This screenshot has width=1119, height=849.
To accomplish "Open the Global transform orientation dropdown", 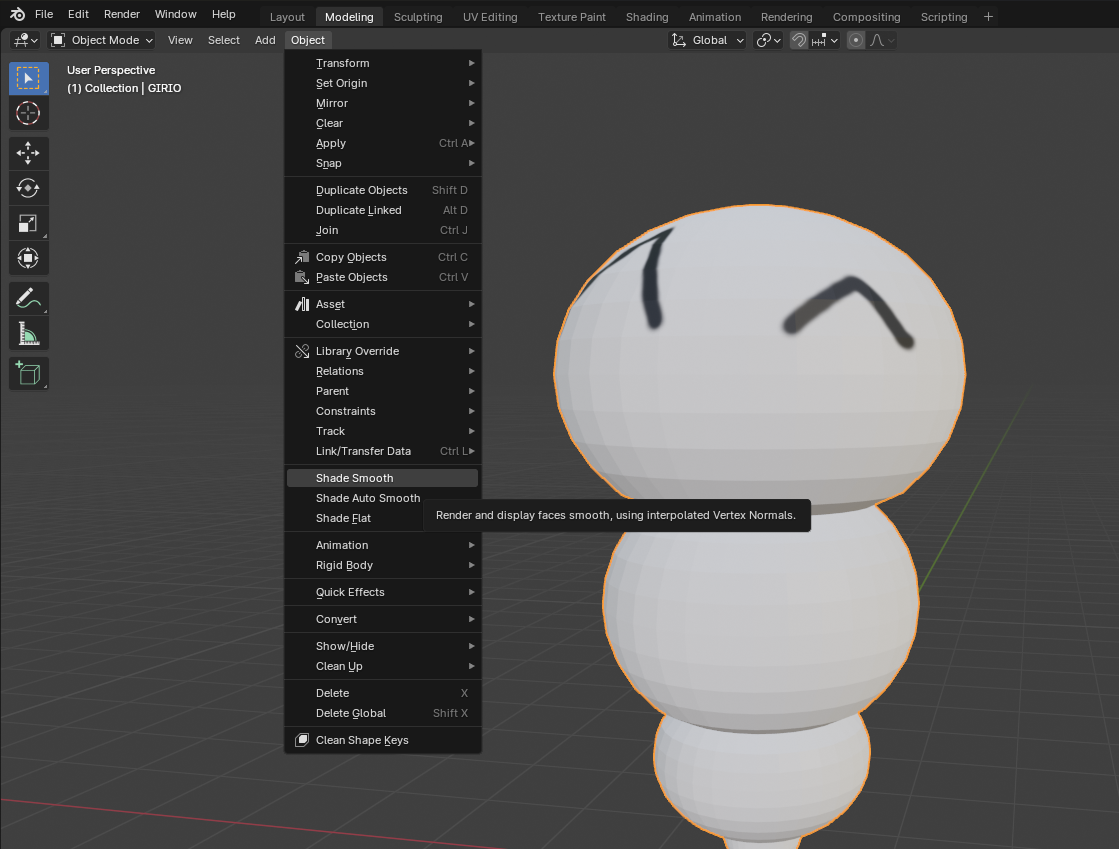I will tap(707, 40).
